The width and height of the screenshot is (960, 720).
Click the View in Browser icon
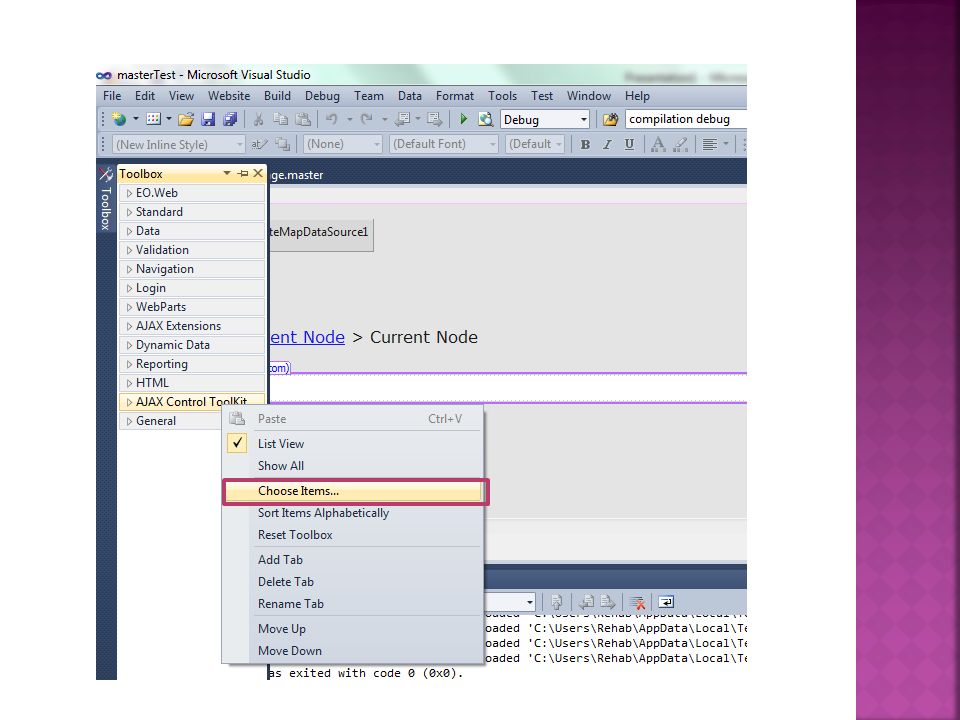(x=486, y=119)
